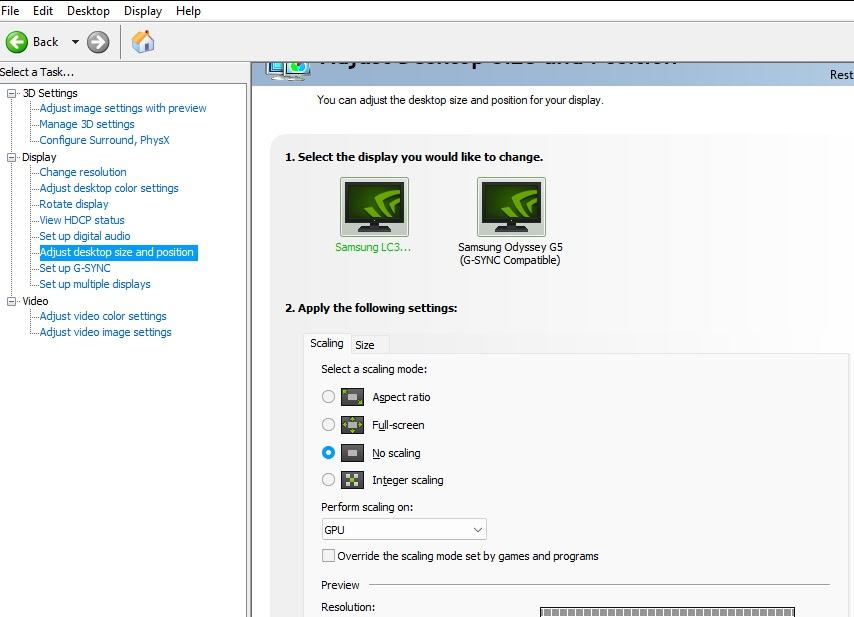Screen dimensions: 854x617
Task: Click the 3D Settings tree label
Action: (x=50, y=93)
